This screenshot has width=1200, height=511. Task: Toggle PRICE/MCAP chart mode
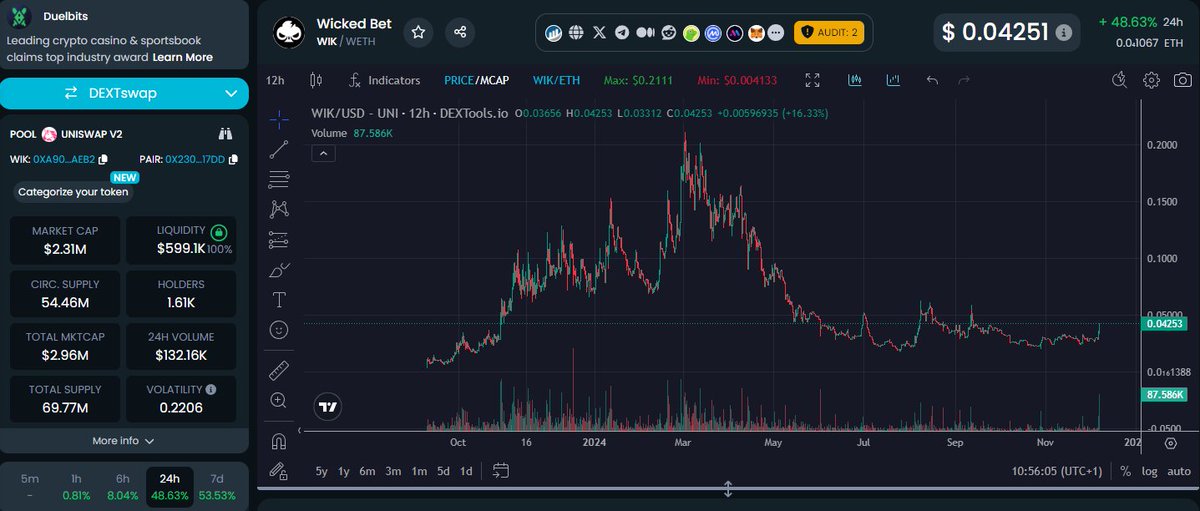(x=477, y=80)
